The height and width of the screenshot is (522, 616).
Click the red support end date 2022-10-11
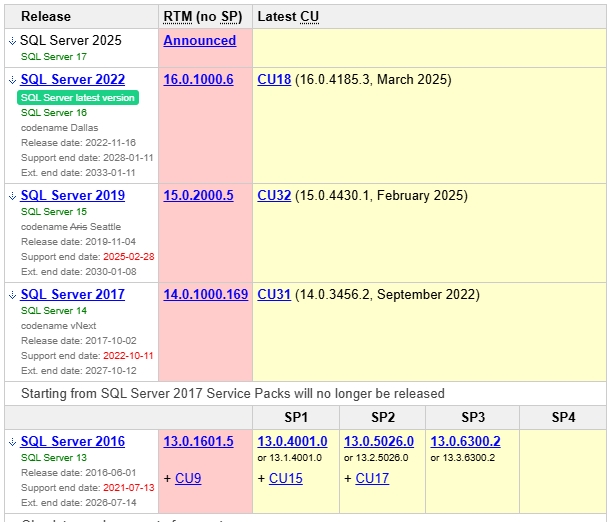pos(128,355)
